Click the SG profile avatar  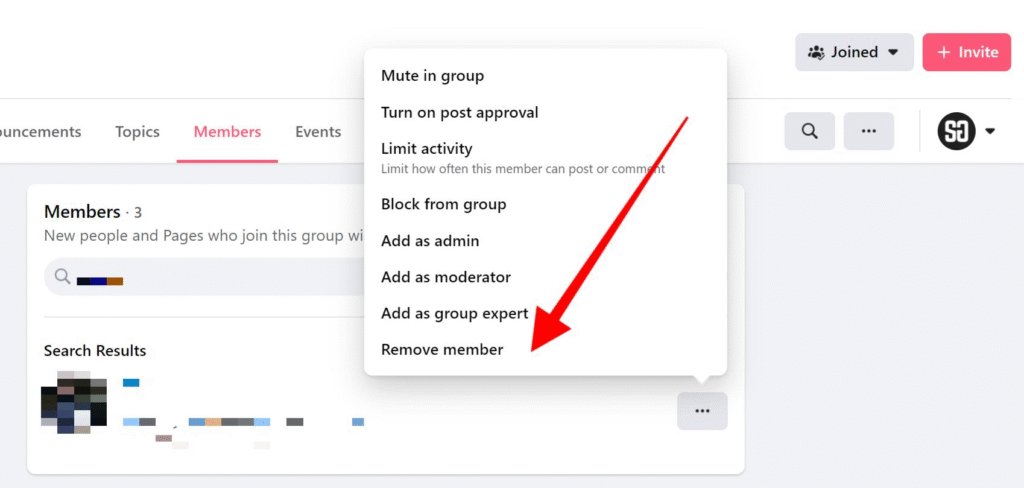[x=956, y=131]
